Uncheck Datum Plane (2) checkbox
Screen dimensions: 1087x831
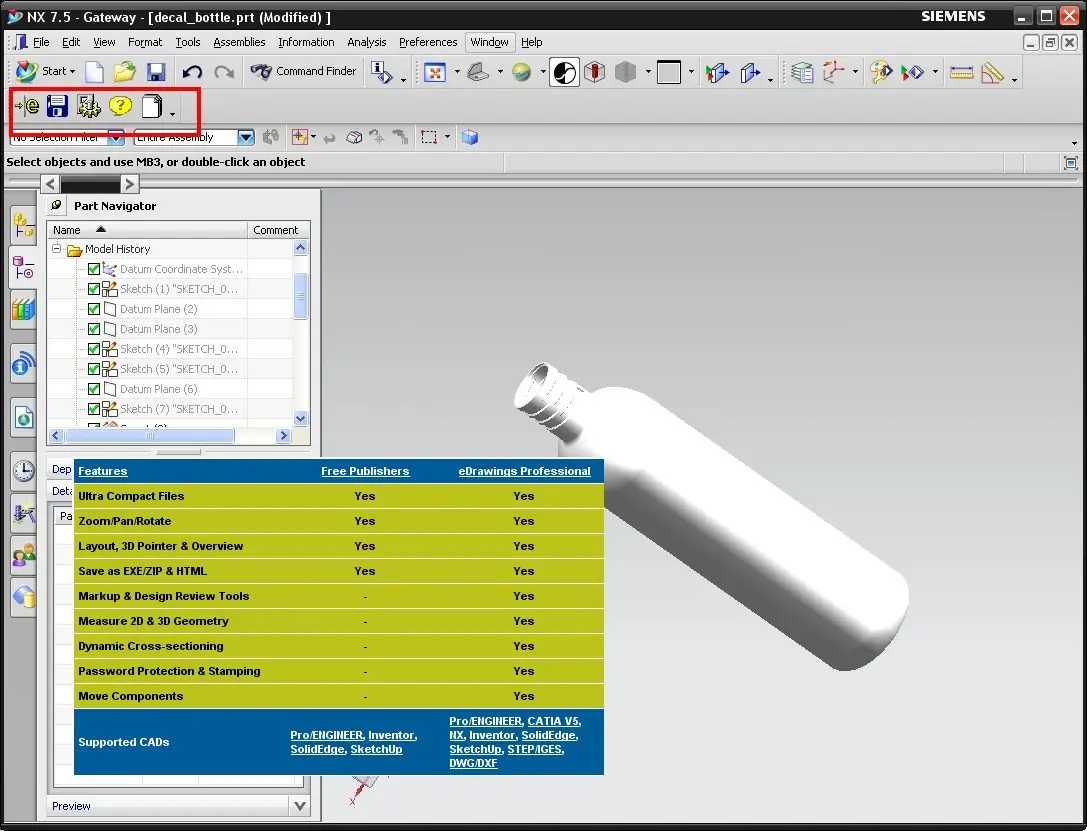[x=94, y=309]
